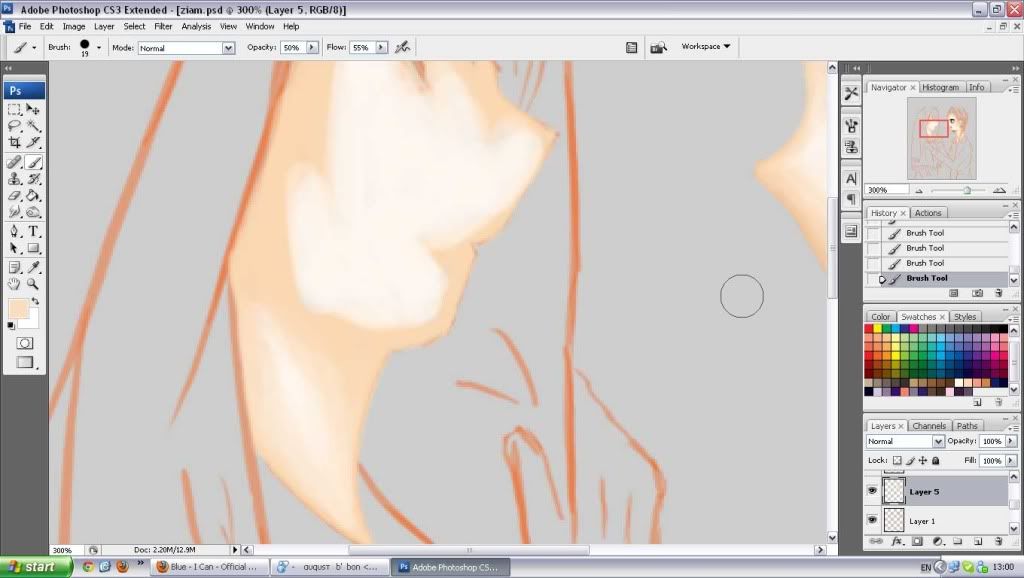
Task: Click the Windows Start button
Action: pyautogui.click(x=36, y=567)
